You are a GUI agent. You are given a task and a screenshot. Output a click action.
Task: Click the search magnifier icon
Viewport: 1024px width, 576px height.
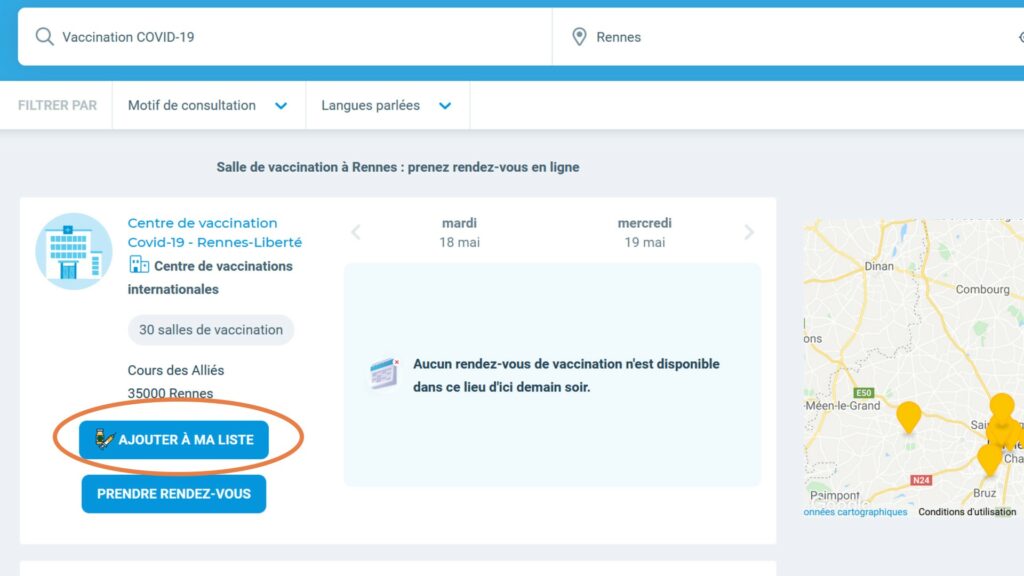pos(44,37)
